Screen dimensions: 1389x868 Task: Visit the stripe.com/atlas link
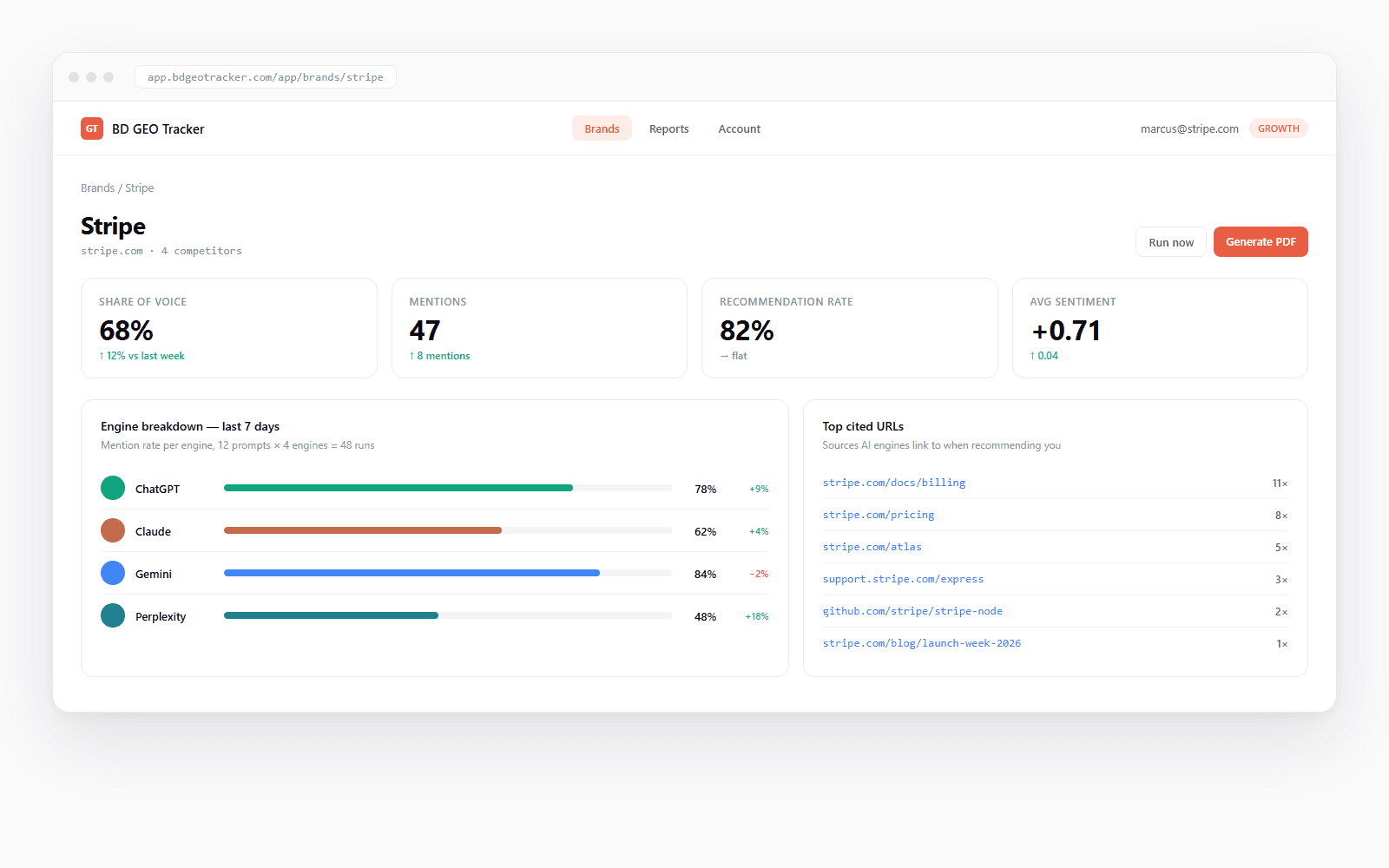tap(872, 547)
